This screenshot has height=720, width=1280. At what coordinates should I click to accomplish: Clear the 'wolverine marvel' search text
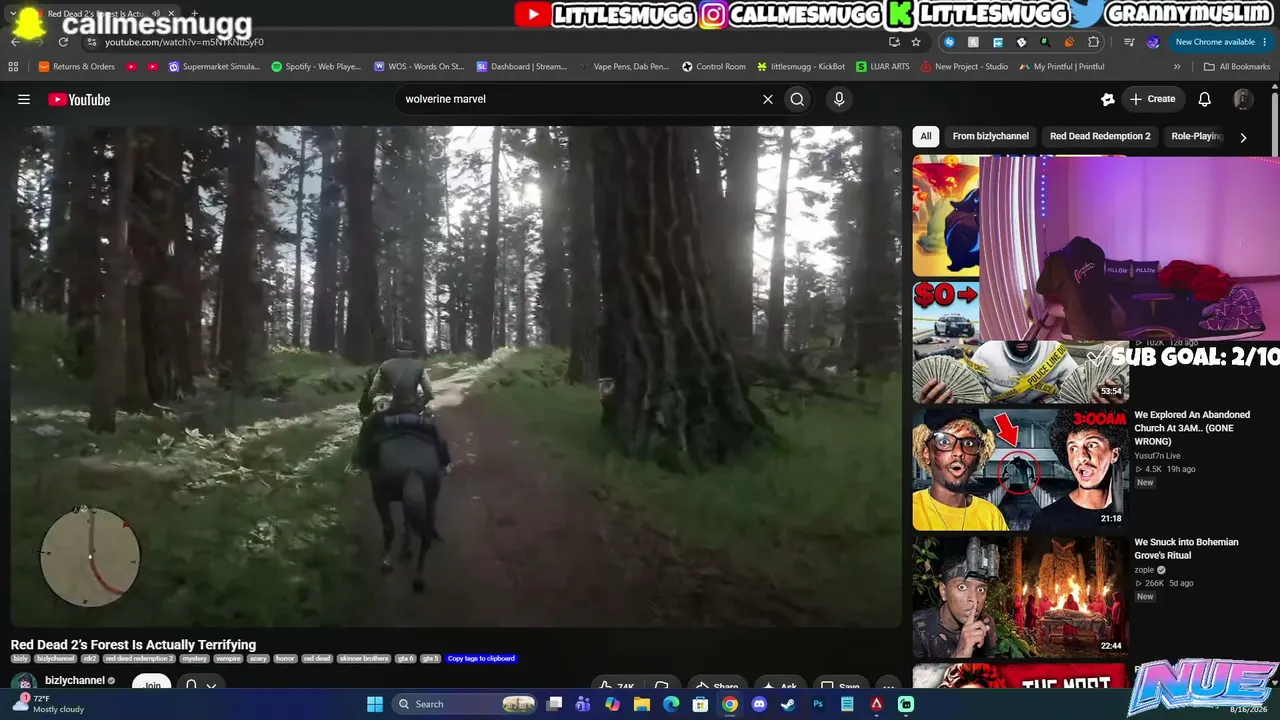point(768,99)
